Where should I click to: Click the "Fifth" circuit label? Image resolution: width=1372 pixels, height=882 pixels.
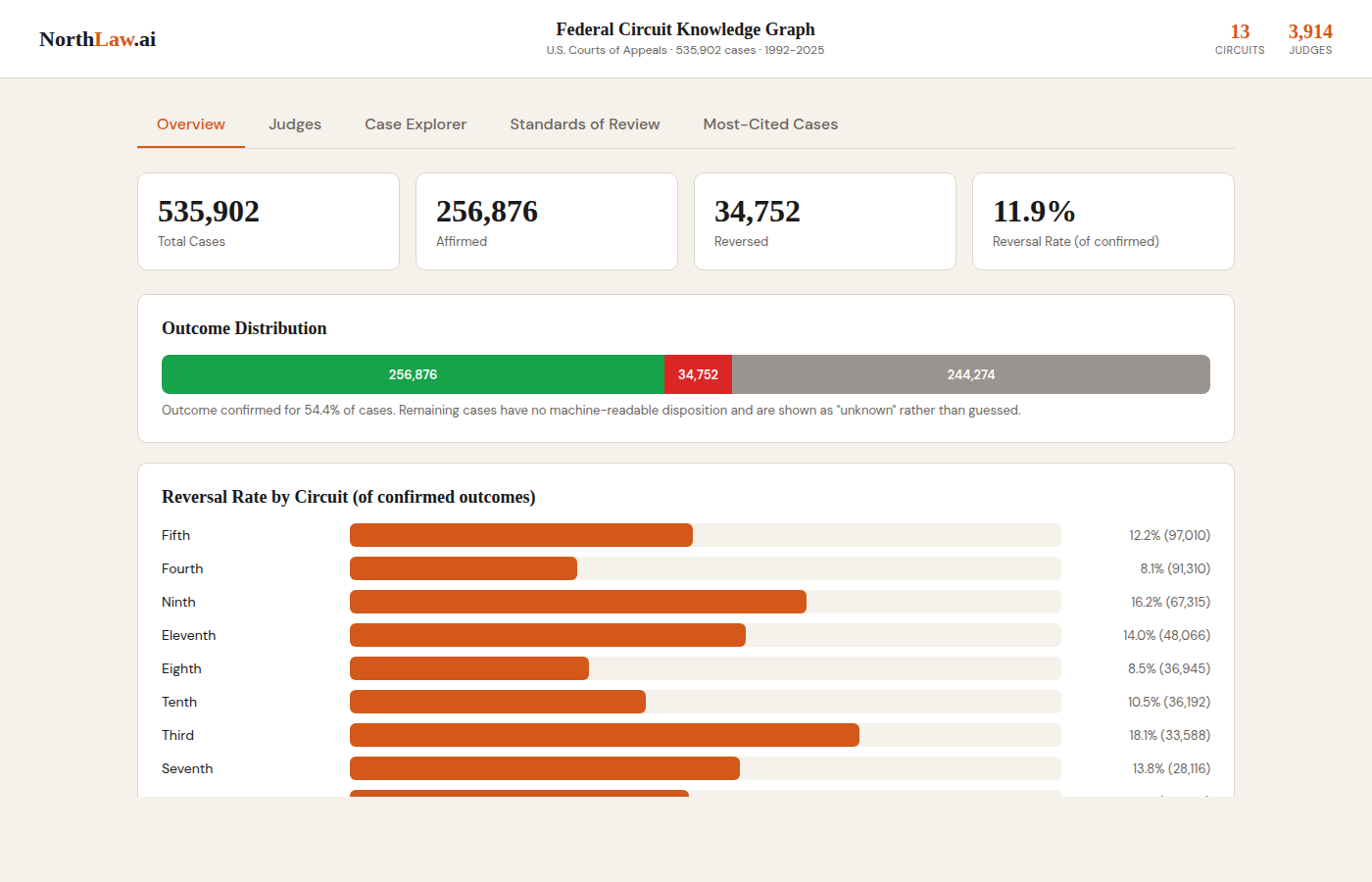pyautogui.click(x=175, y=535)
